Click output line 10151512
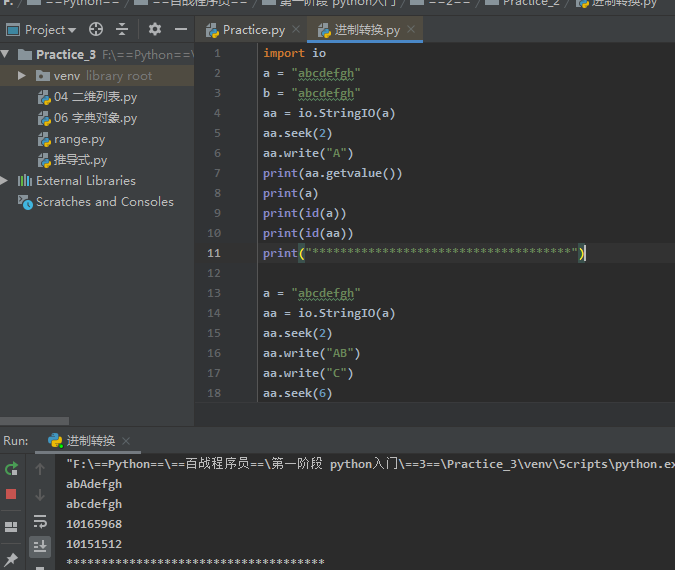675x570 pixels. [94, 544]
